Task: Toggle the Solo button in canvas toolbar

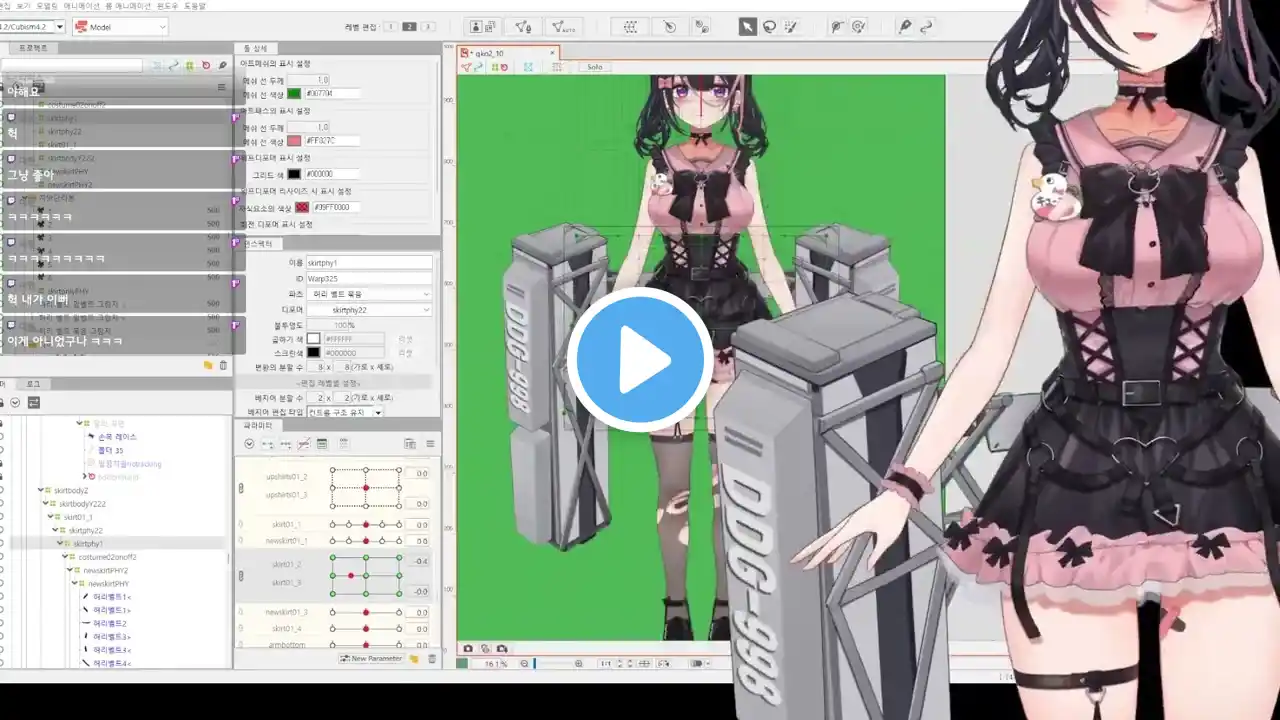Action: click(x=595, y=67)
